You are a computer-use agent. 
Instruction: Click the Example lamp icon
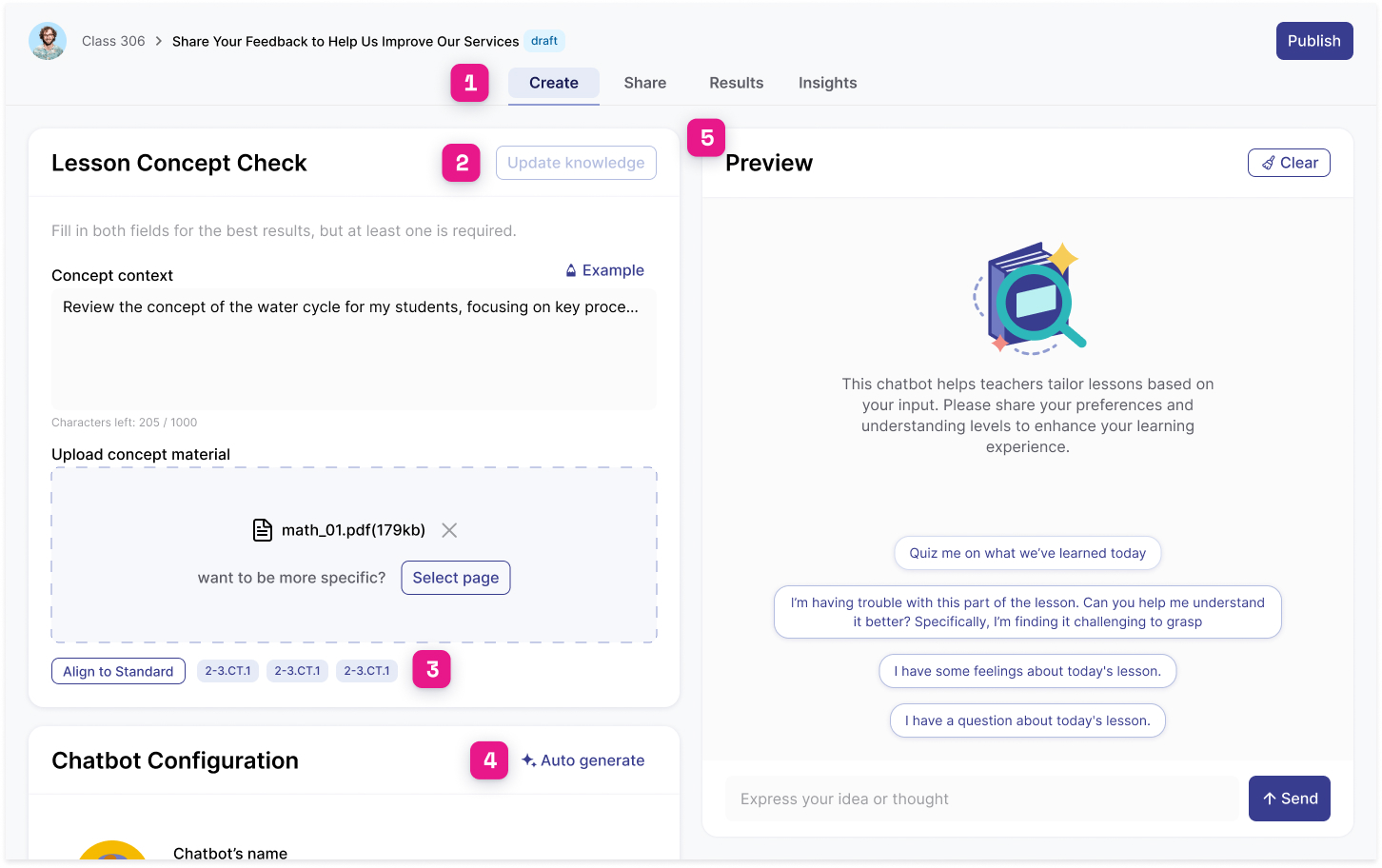(571, 271)
